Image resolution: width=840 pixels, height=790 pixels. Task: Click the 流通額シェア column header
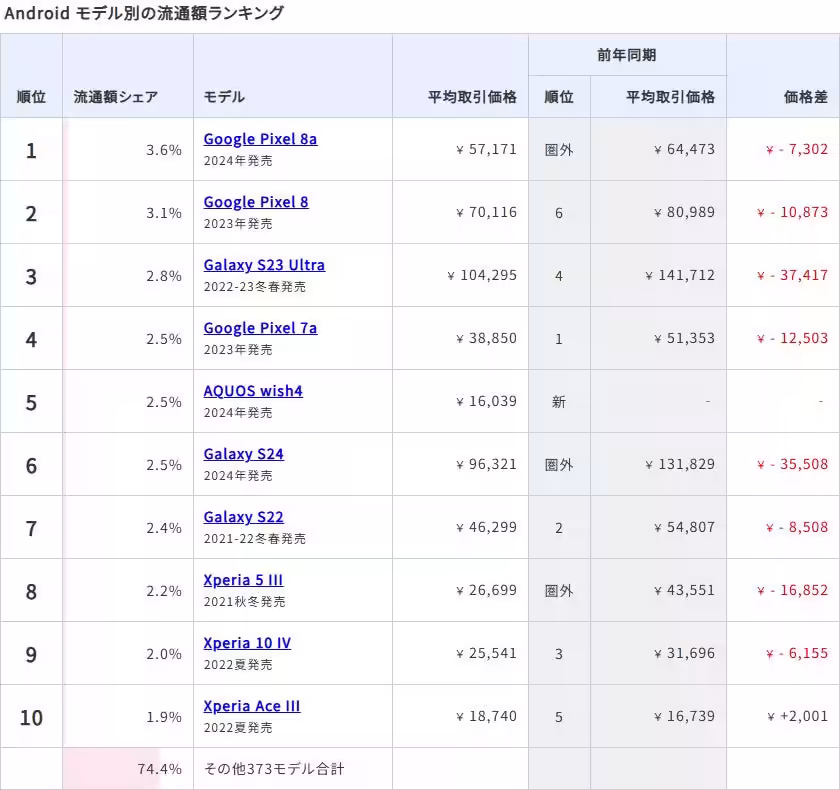(x=115, y=97)
